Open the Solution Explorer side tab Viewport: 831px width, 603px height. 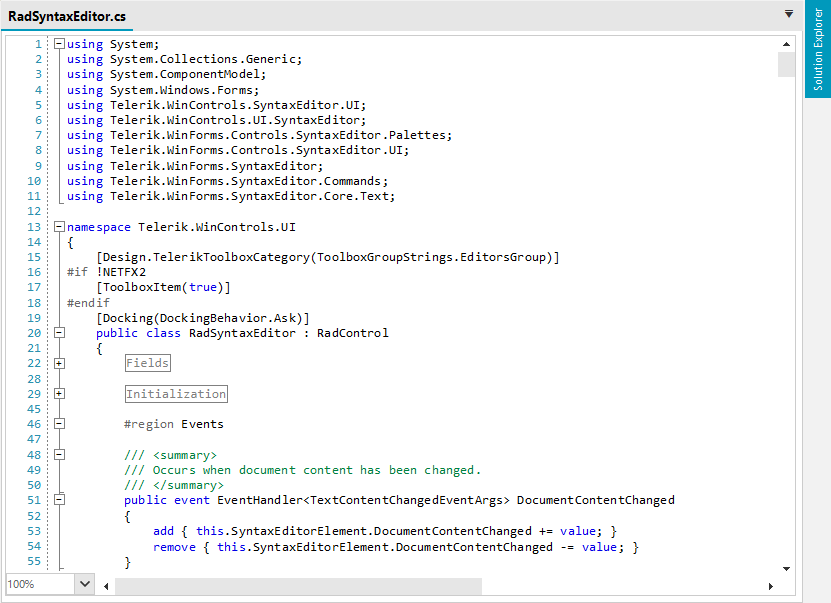tap(818, 49)
